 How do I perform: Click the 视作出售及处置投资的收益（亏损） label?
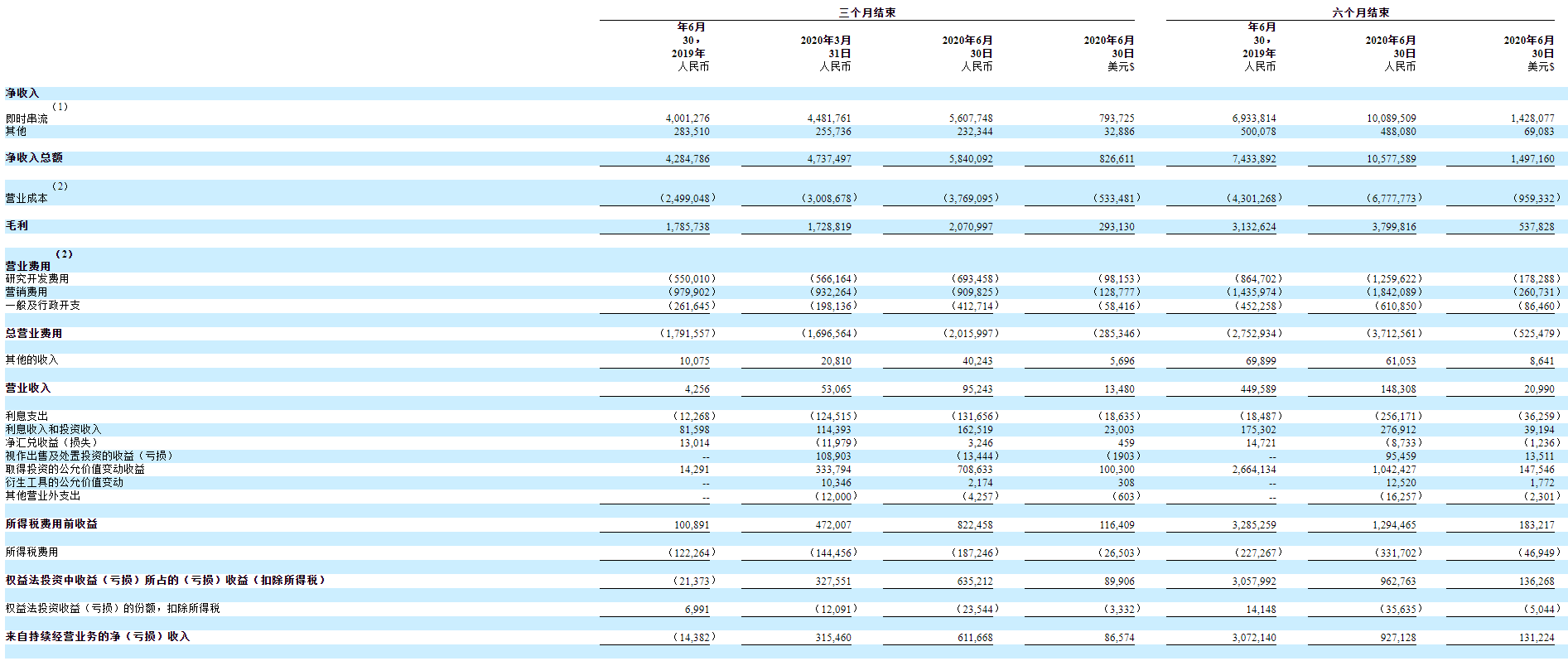[x=89, y=456]
